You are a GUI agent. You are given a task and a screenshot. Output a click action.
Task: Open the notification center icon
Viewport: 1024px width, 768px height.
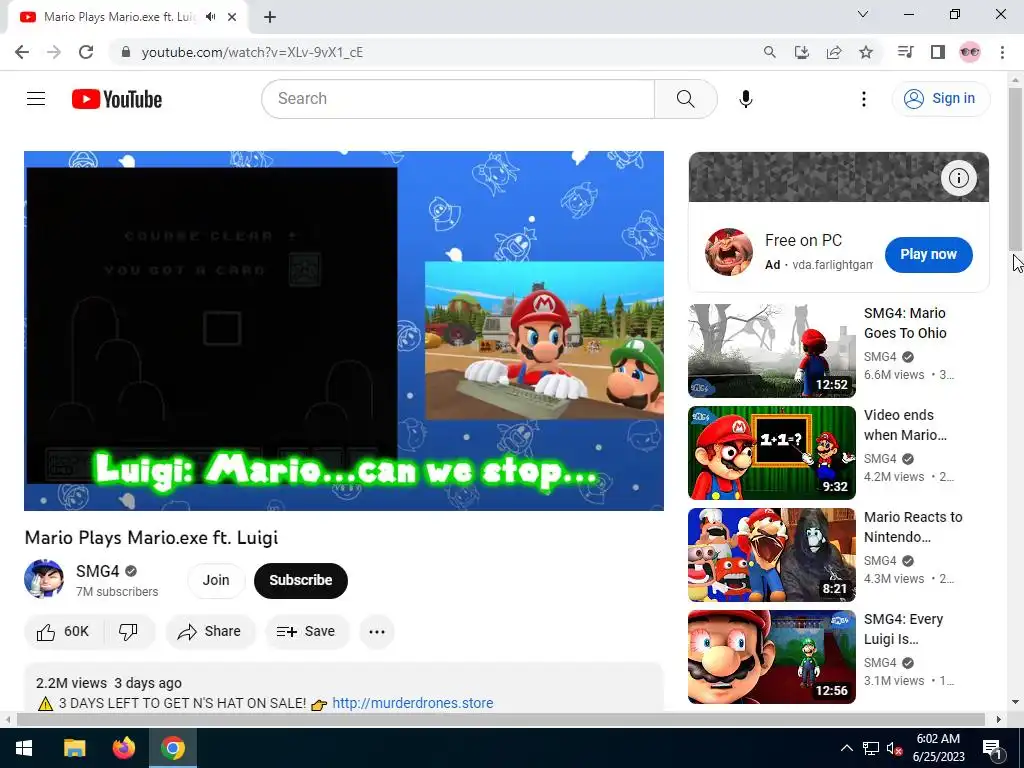click(992, 748)
